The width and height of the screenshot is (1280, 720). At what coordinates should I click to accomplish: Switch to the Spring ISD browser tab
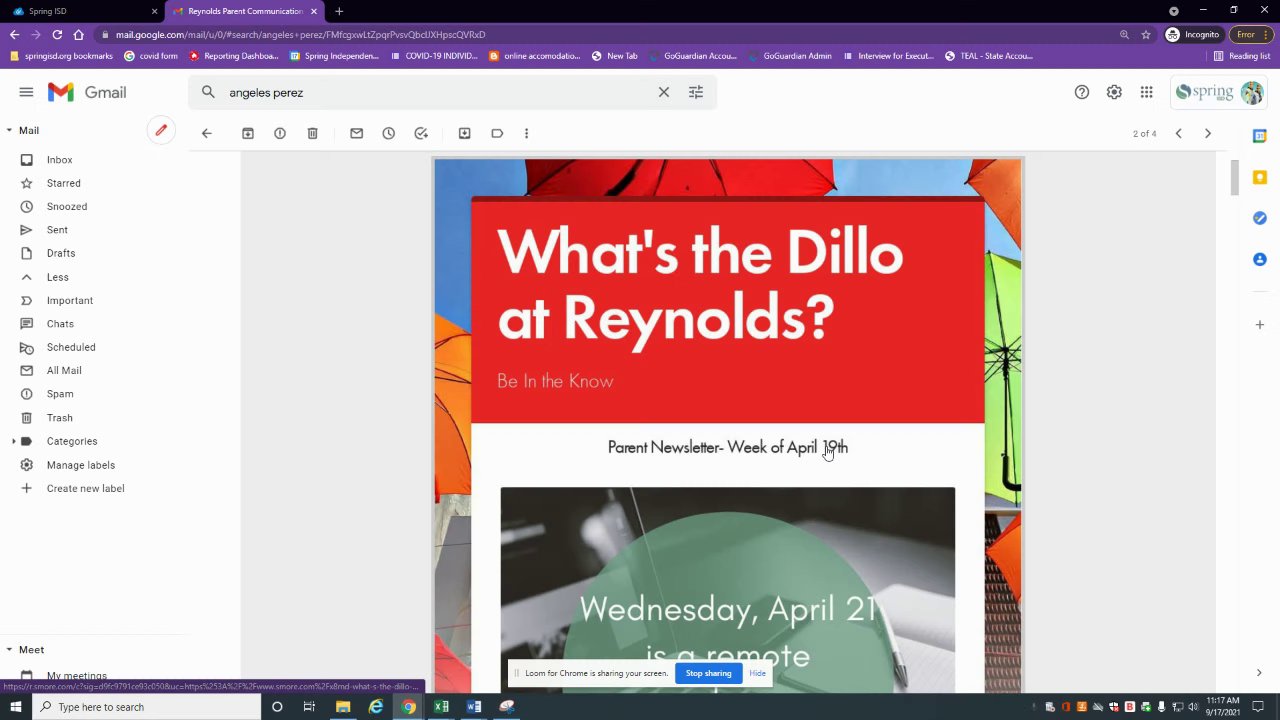click(85, 11)
